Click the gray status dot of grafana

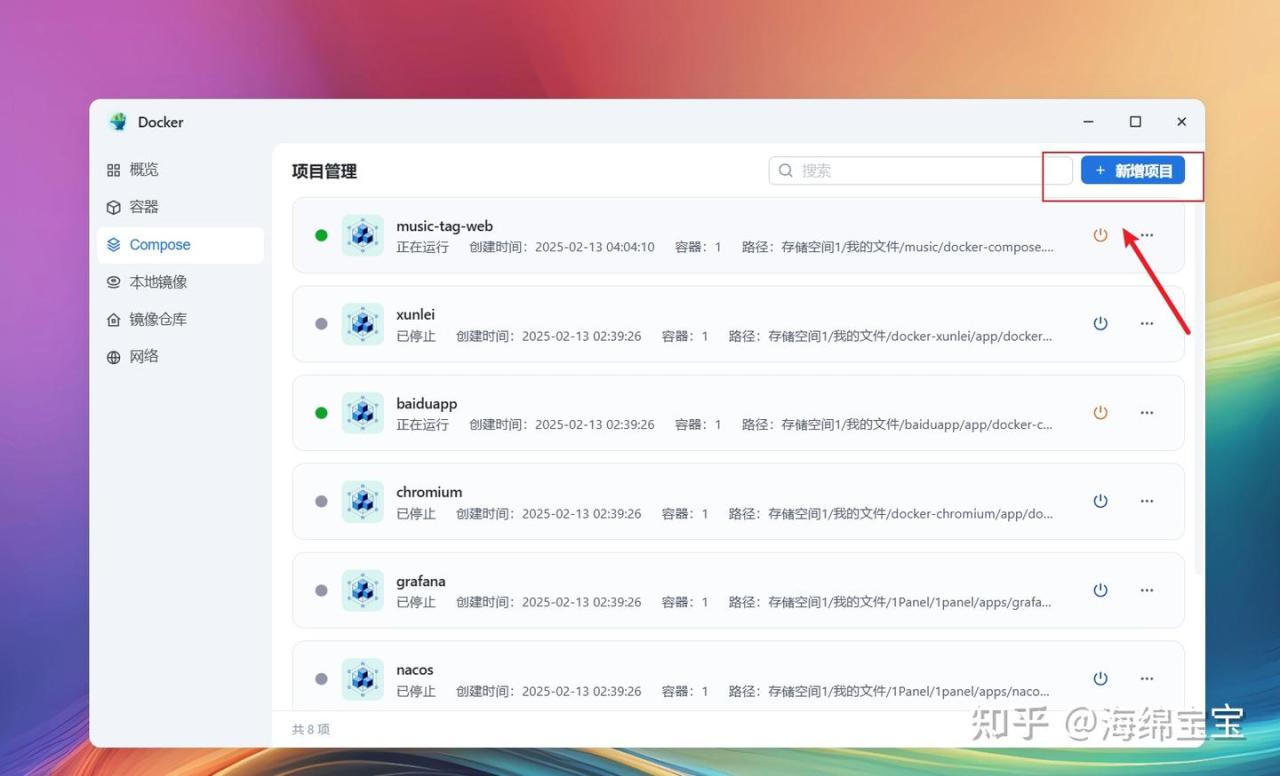click(321, 590)
